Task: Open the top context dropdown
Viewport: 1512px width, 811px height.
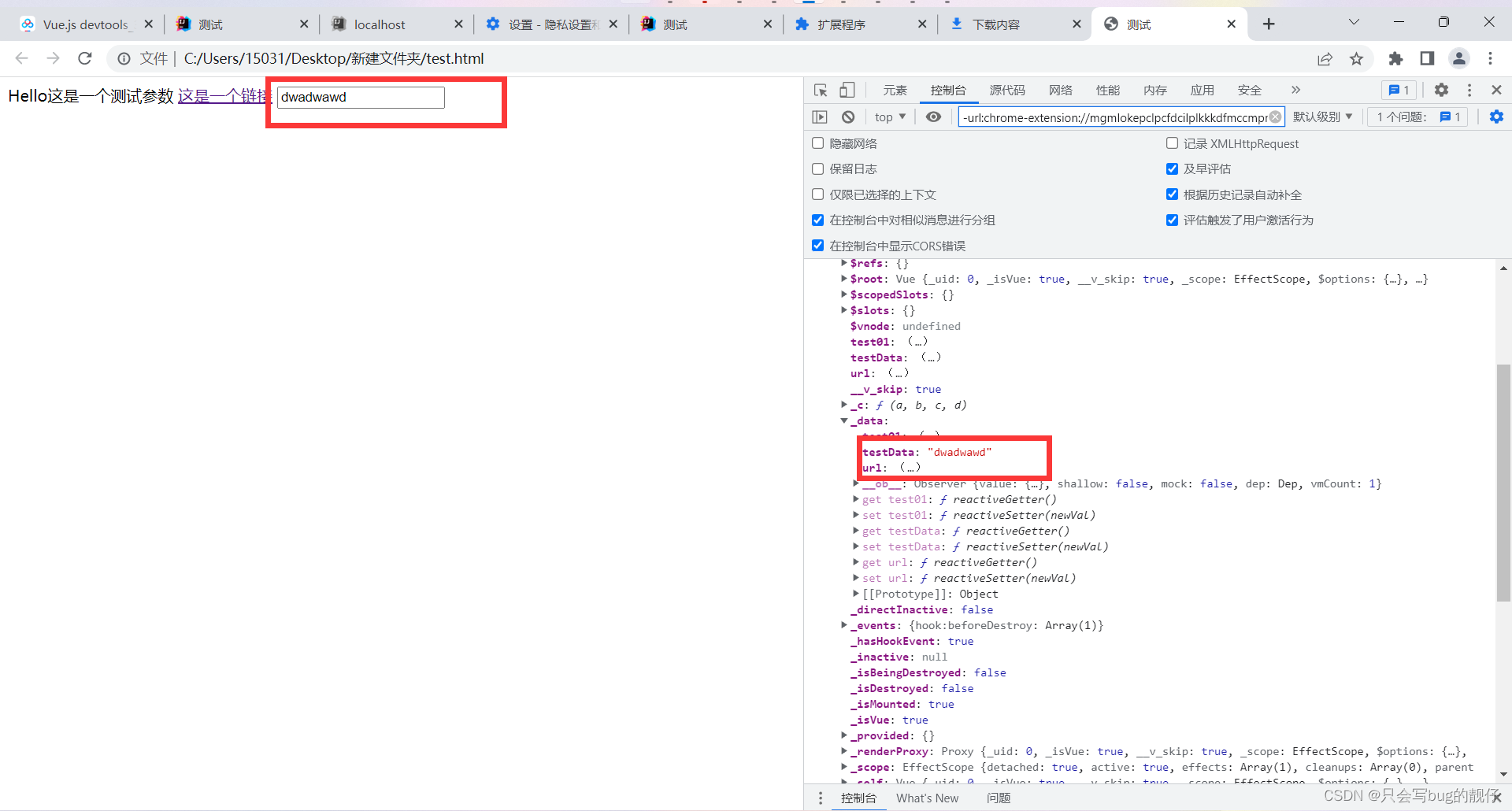Action: pyautogui.click(x=890, y=117)
